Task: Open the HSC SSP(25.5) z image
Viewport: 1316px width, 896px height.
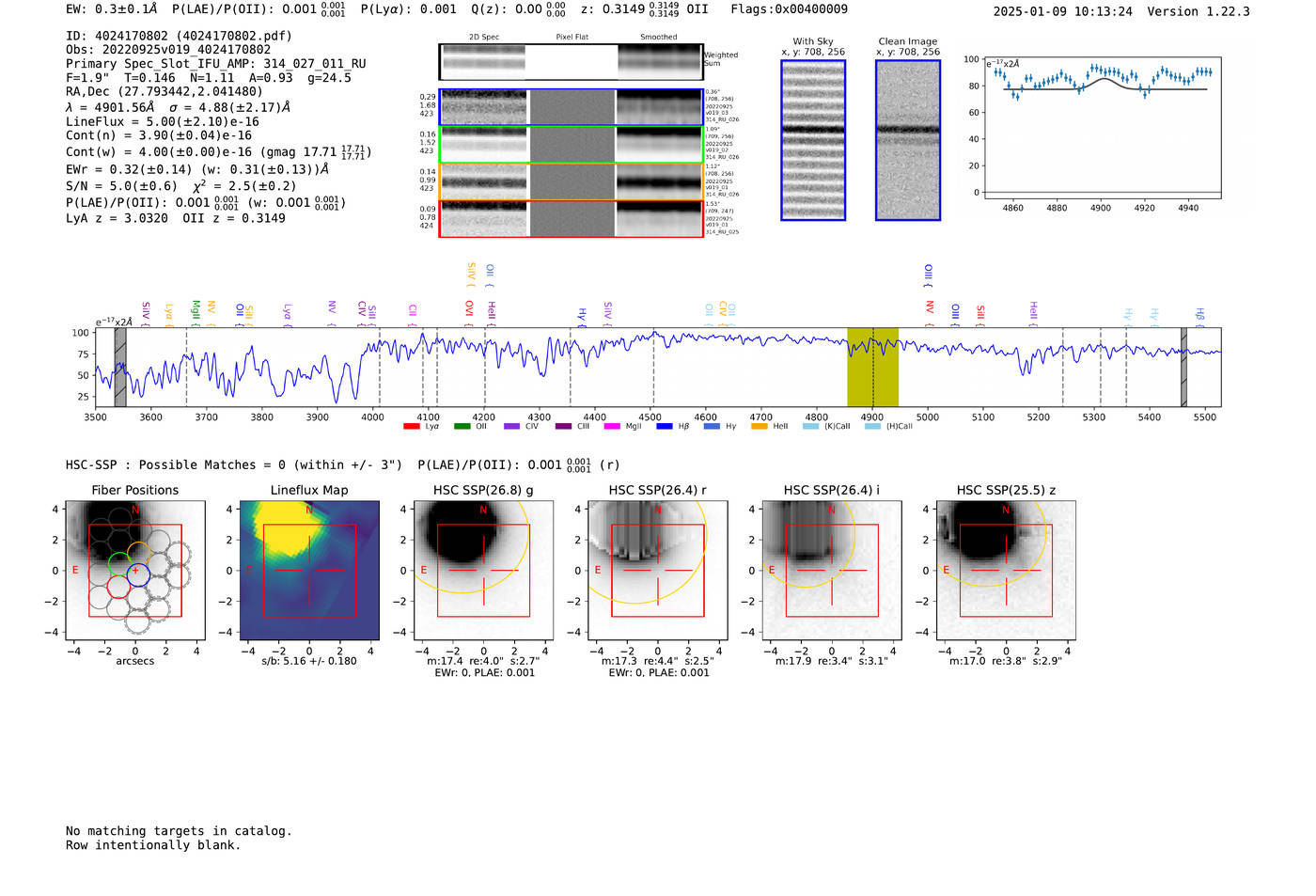Action: (x=1006, y=571)
